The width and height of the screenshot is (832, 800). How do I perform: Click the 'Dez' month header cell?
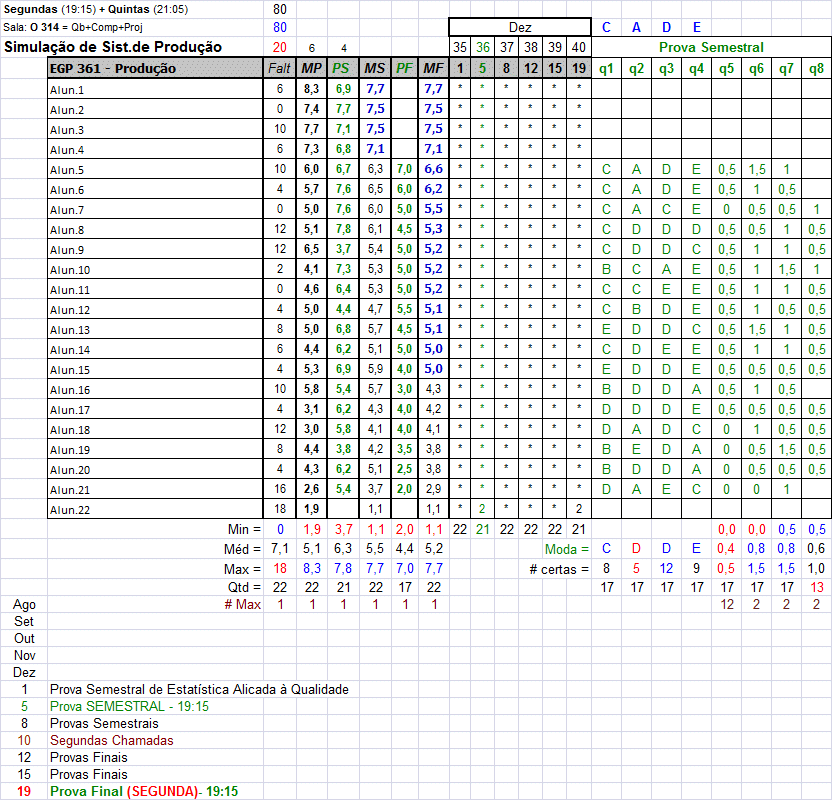pyautogui.click(x=520, y=27)
